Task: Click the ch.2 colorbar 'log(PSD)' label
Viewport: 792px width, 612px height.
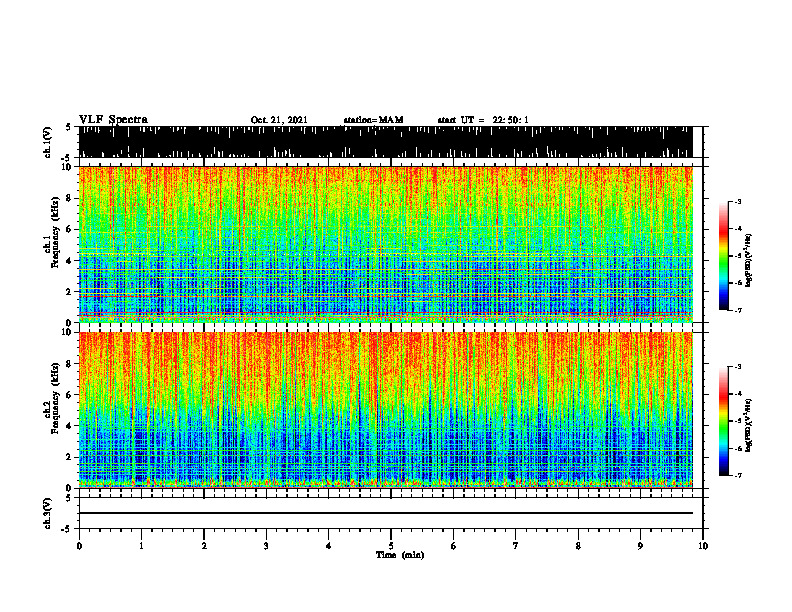Action: tap(749, 425)
